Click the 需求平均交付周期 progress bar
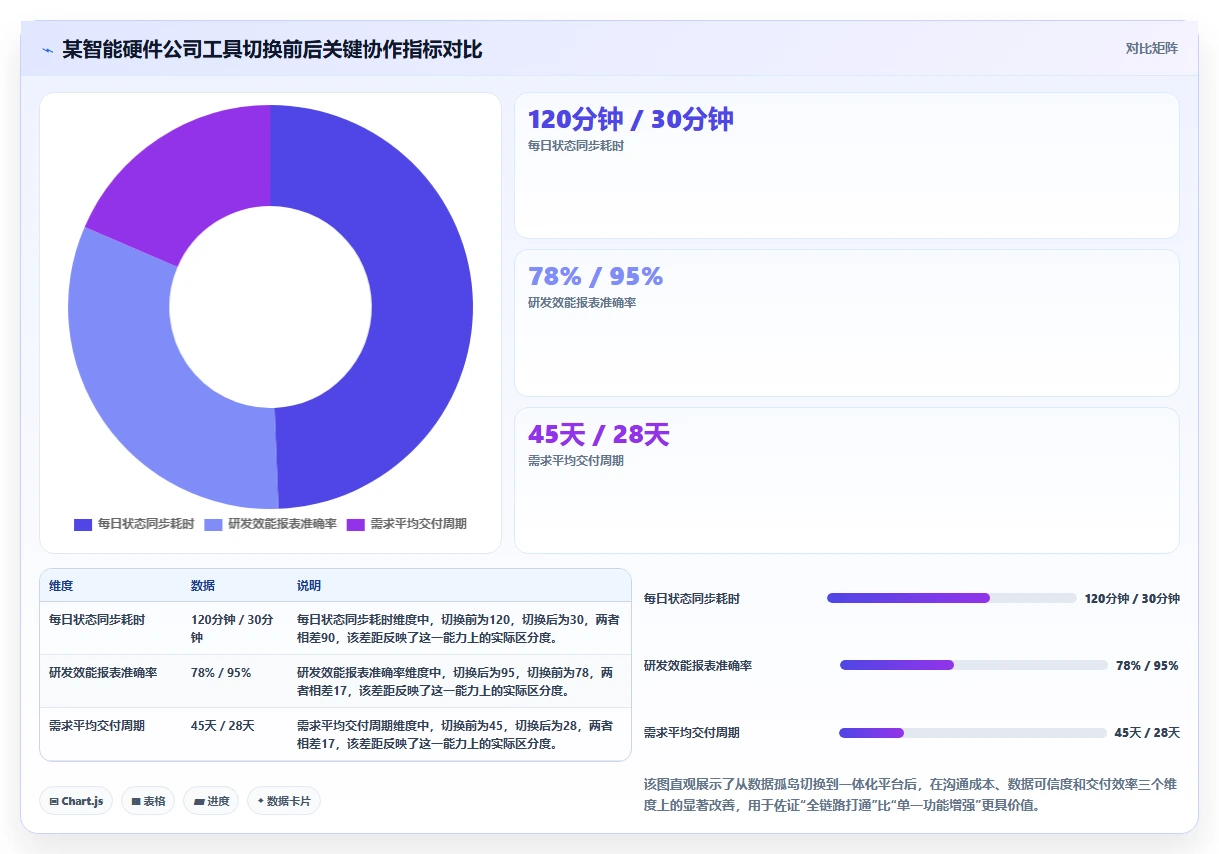The image size is (1219, 854). pyautogui.click(x=972, y=732)
